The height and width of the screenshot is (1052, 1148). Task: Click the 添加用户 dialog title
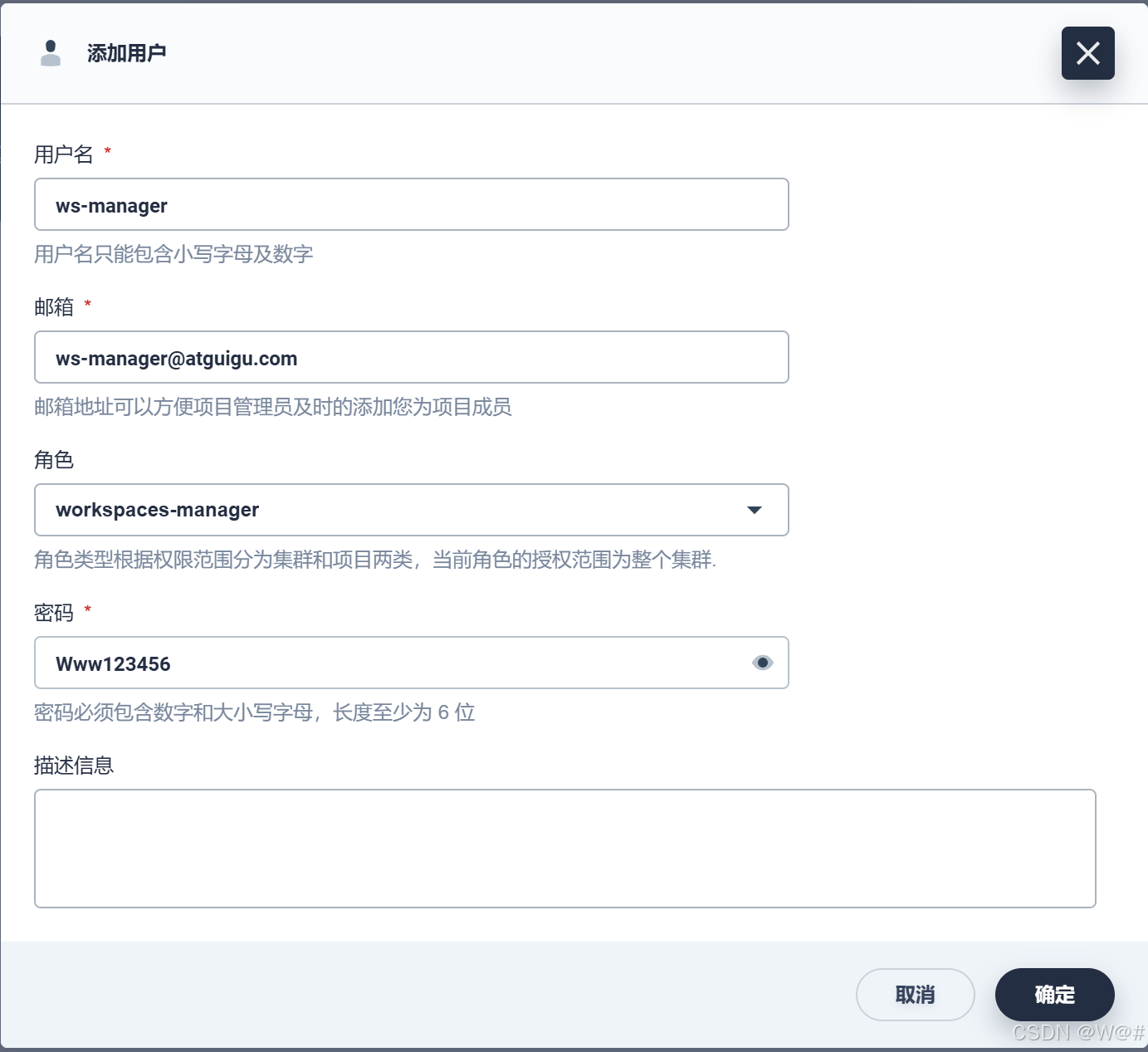tap(127, 53)
